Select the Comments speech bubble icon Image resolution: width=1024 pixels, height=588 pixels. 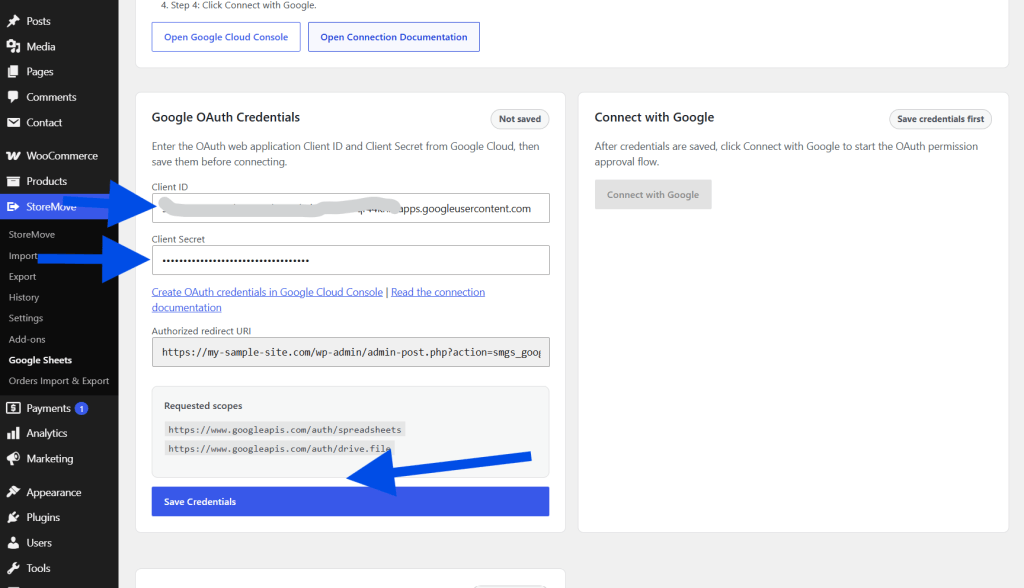tap(13, 97)
